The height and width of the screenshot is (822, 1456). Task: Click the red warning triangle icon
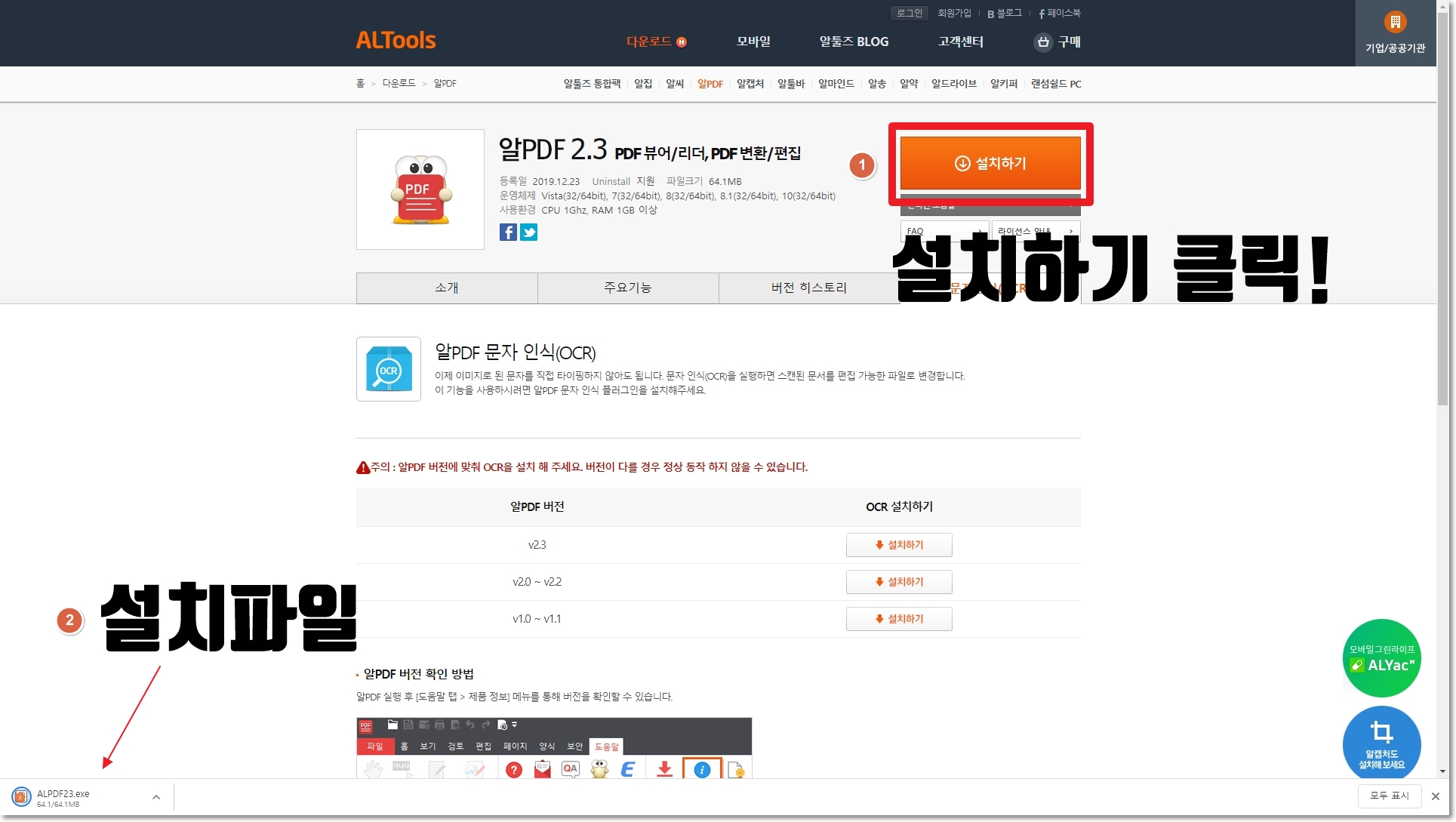(x=363, y=467)
